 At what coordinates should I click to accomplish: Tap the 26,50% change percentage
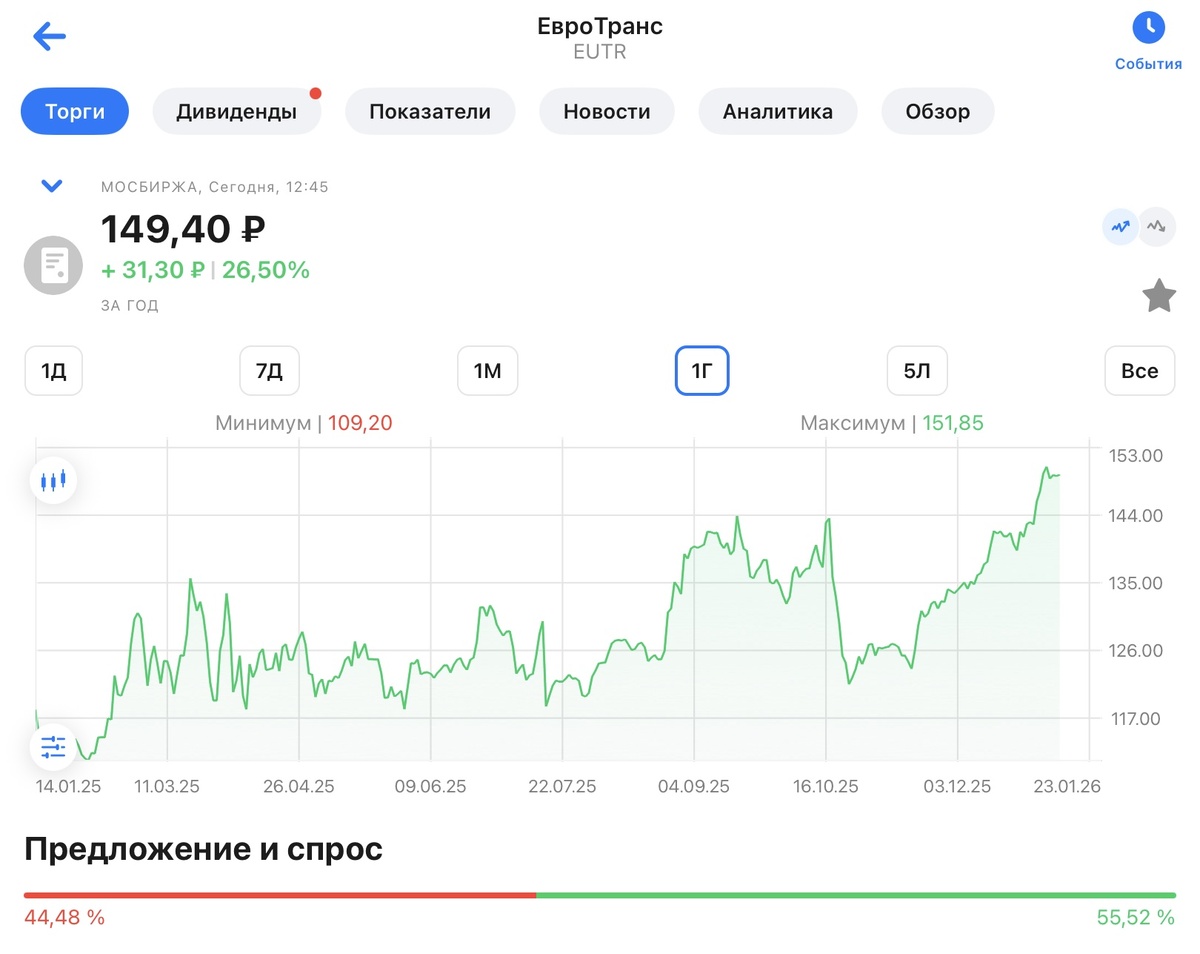click(x=266, y=270)
